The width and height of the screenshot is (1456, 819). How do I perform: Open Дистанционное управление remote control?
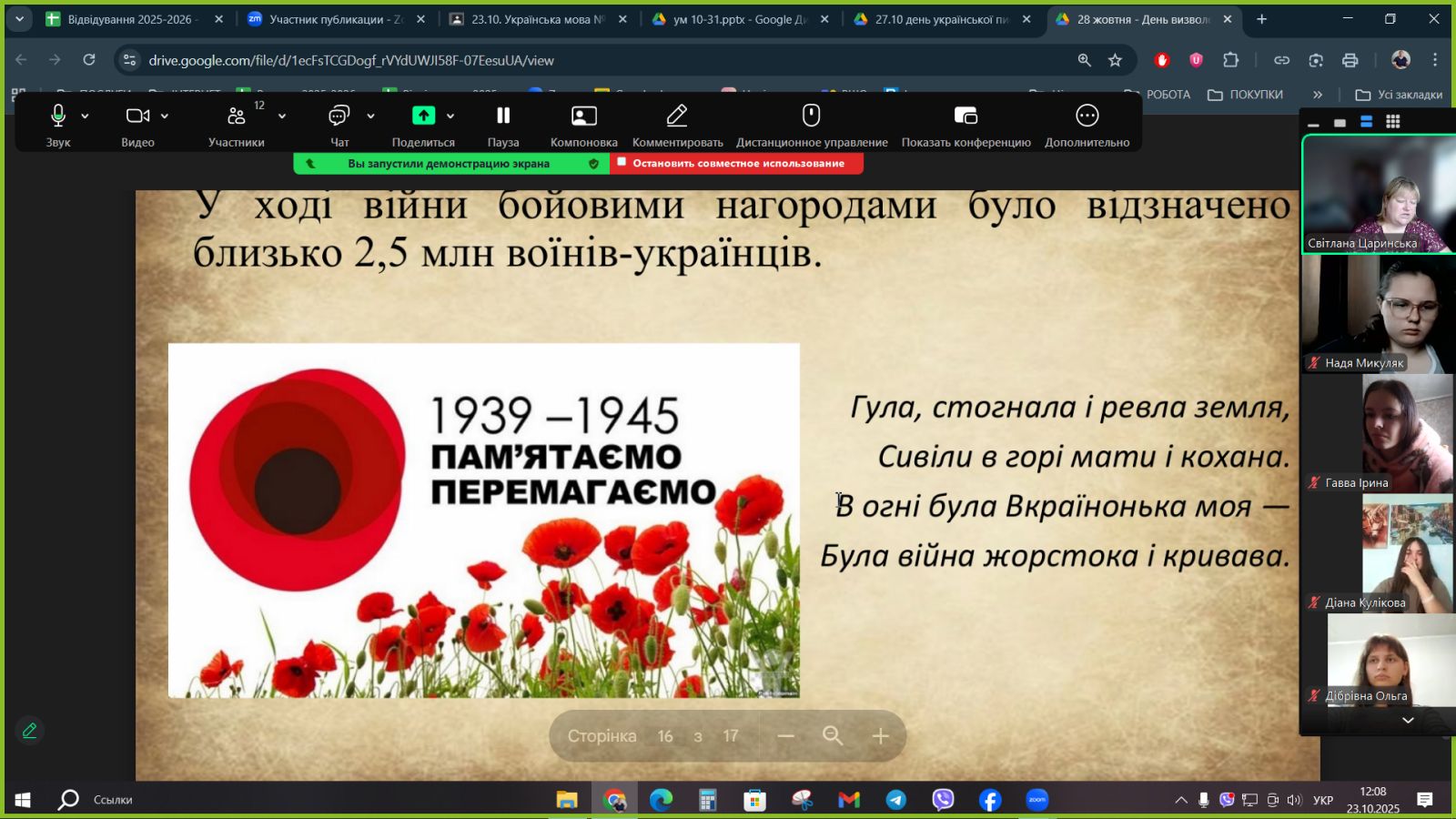point(811,116)
